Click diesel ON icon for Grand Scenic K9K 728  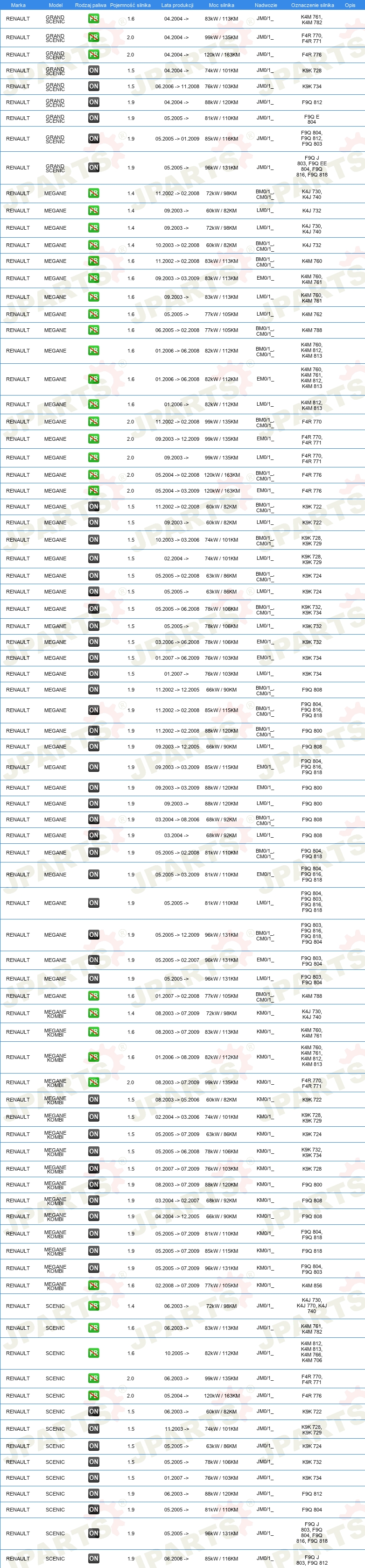pyautogui.click(x=93, y=71)
